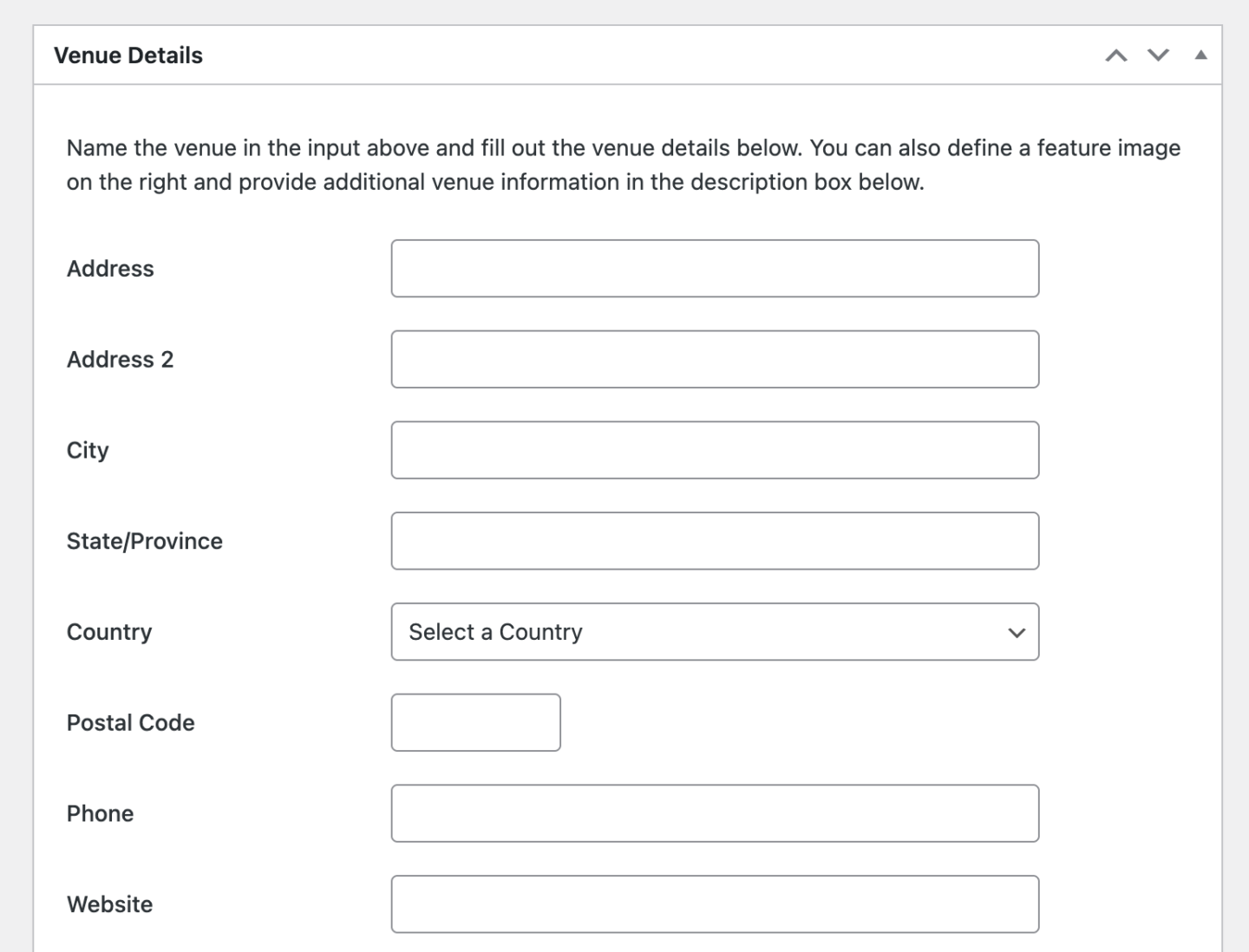1249x952 pixels.
Task: Select the State/Province input box
Action: [714, 541]
